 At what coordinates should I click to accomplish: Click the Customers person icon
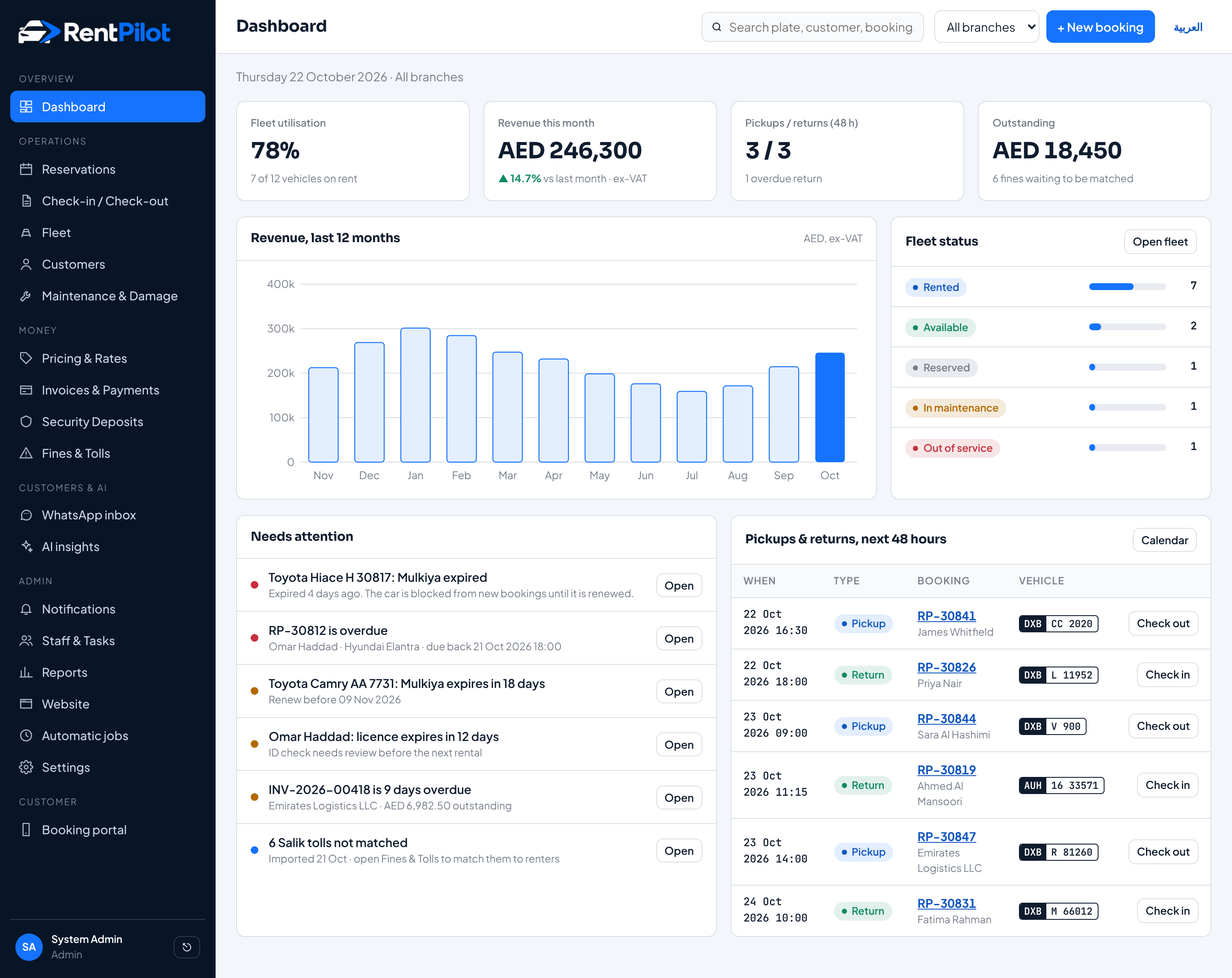coord(26,264)
